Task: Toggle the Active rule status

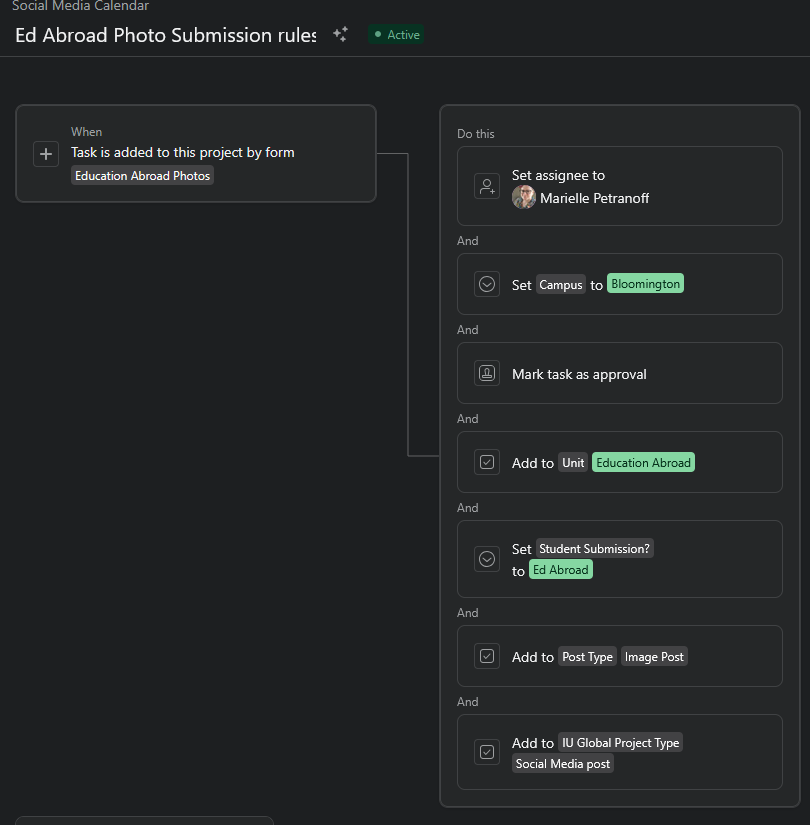Action: [x=395, y=33]
